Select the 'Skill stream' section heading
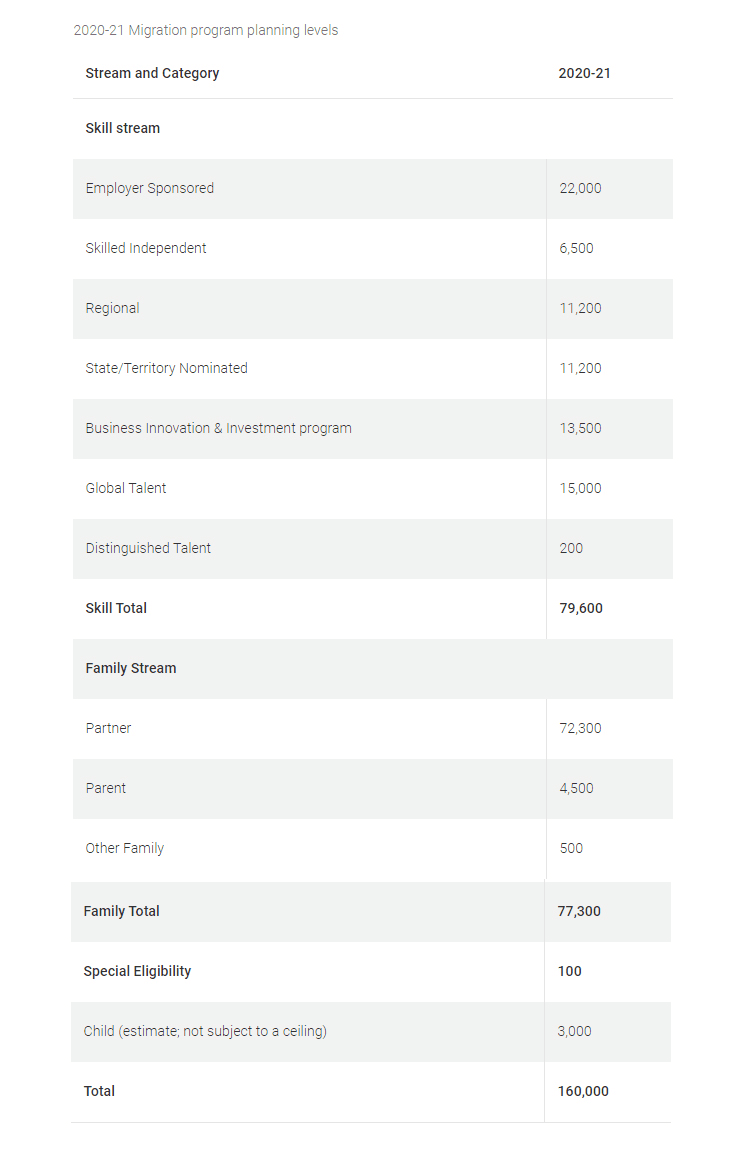 click(x=122, y=128)
